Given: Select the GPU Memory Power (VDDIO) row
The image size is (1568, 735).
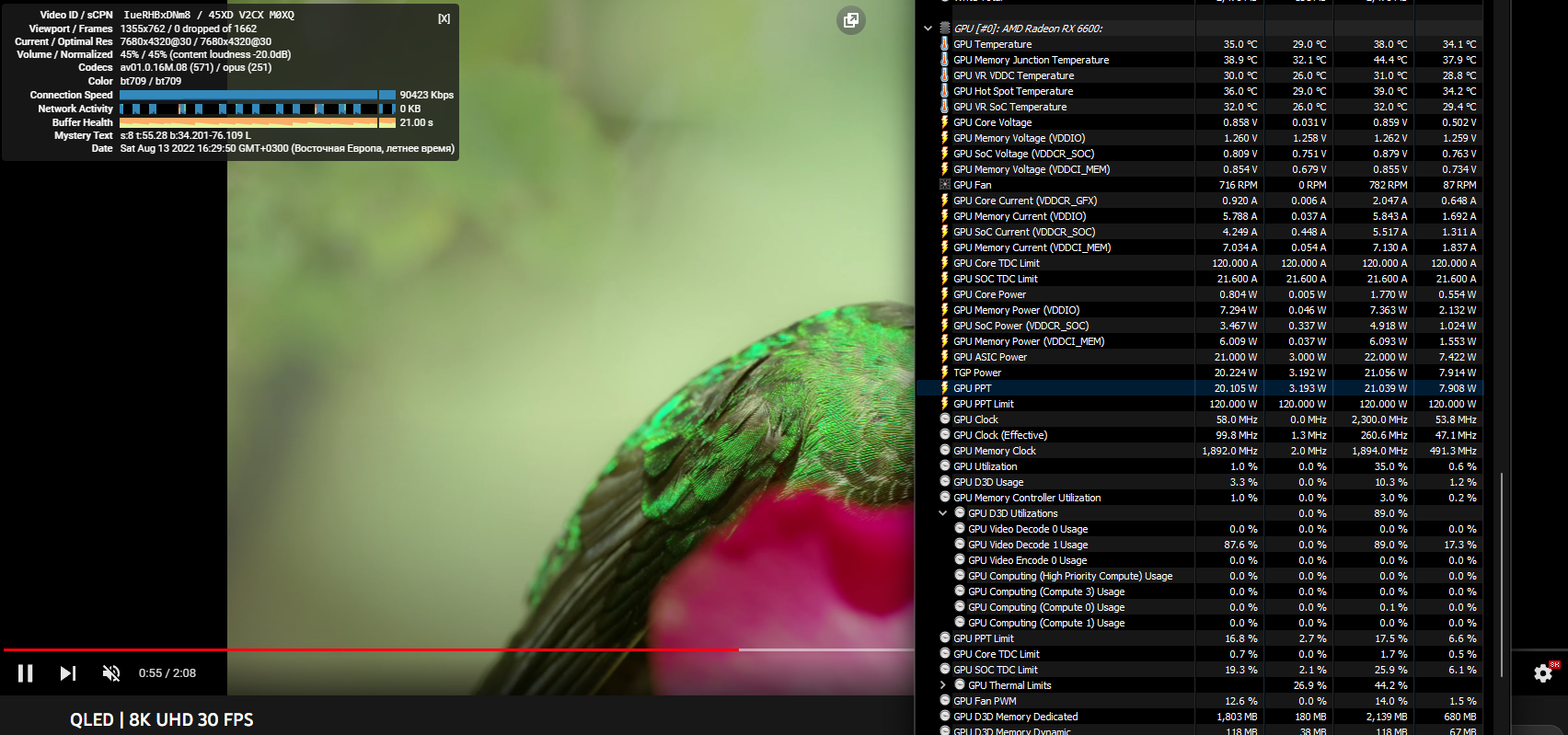Looking at the screenshot, I should [1200, 310].
